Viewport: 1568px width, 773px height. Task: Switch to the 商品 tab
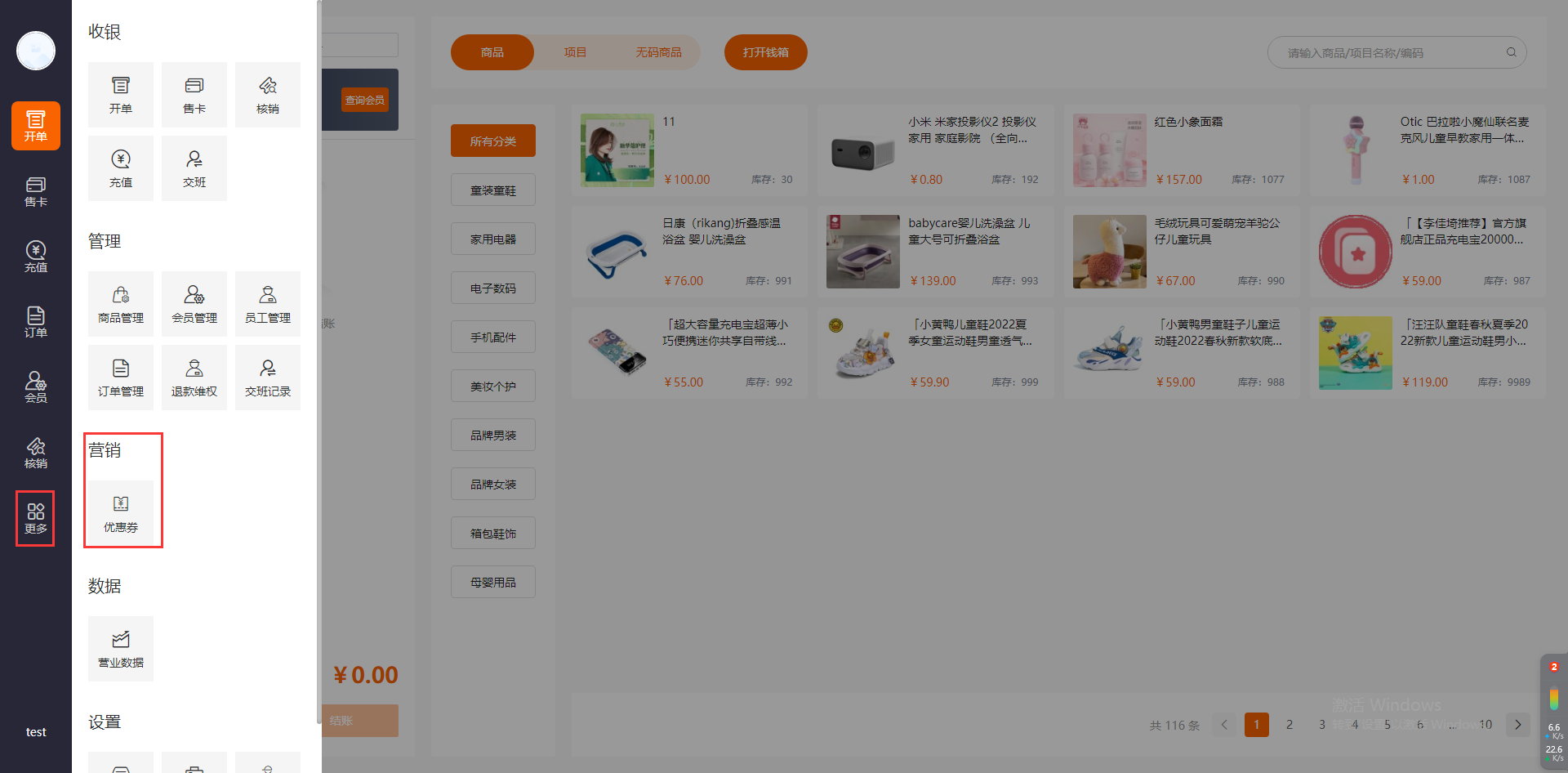(x=492, y=52)
